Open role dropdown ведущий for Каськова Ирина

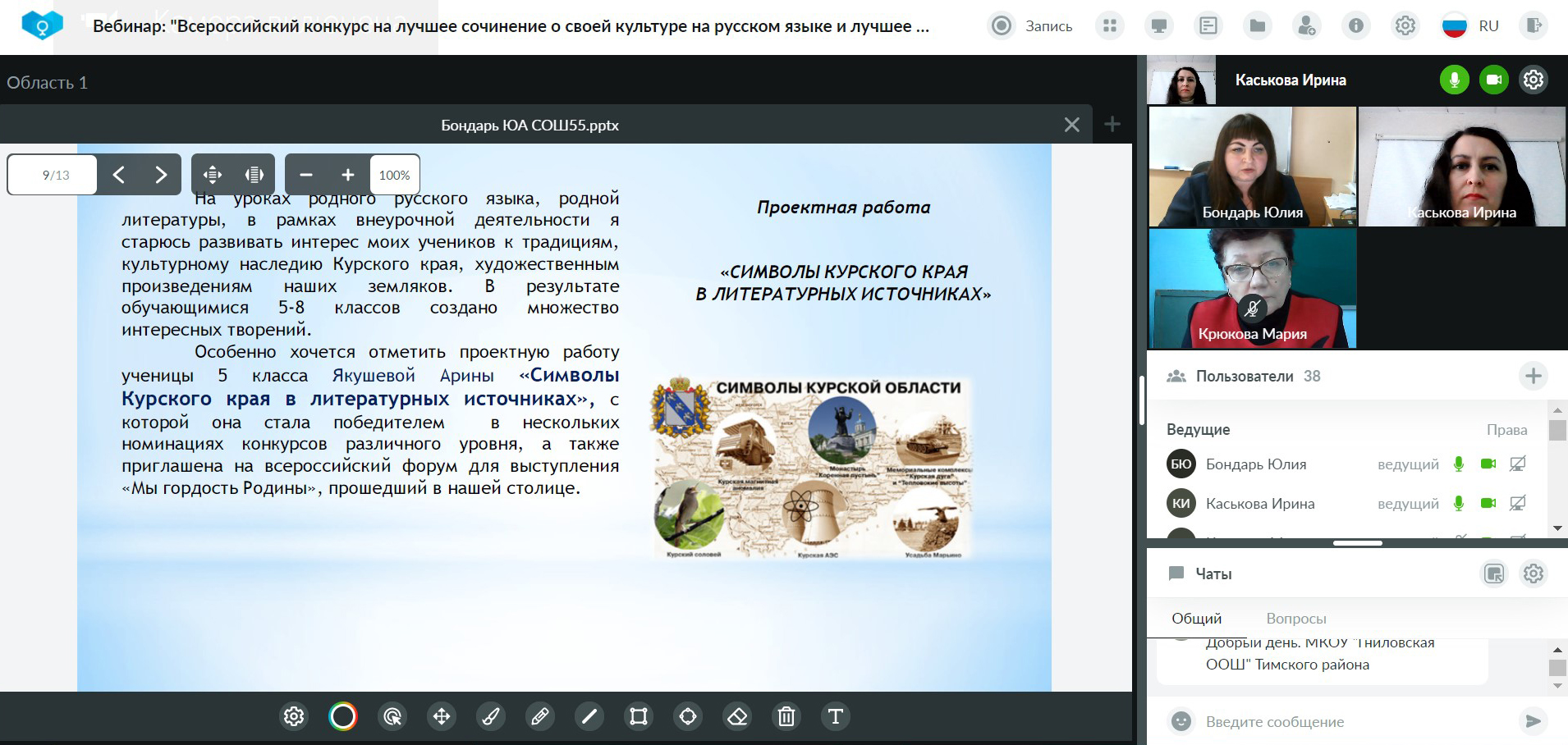coord(1408,504)
